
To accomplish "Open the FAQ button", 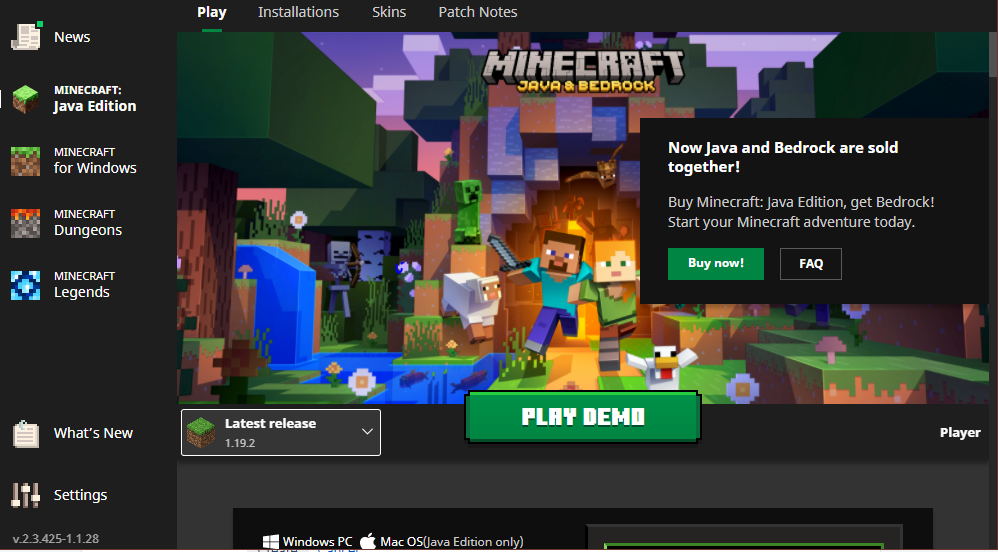I will [811, 264].
